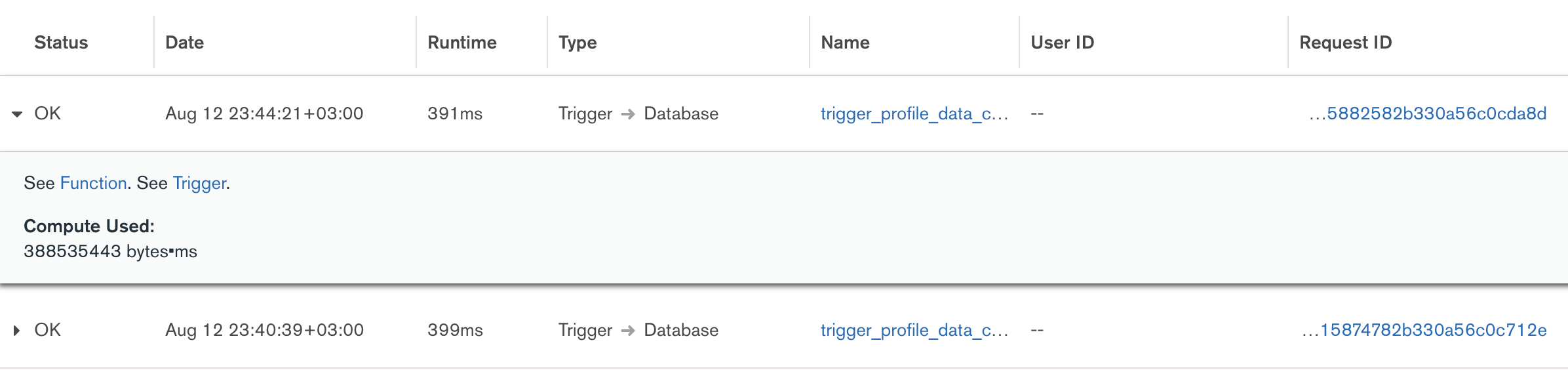Select the Request ID column header
Screen dimensions: 1568x370
click(x=1345, y=43)
